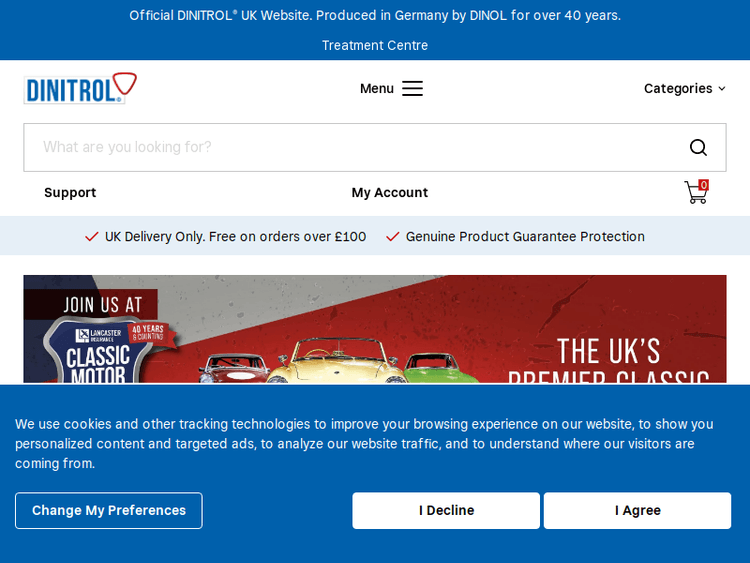Click 'Genuine Product Guarantee Protection' text
The height and width of the screenshot is (563, 750).
point(525,236)
